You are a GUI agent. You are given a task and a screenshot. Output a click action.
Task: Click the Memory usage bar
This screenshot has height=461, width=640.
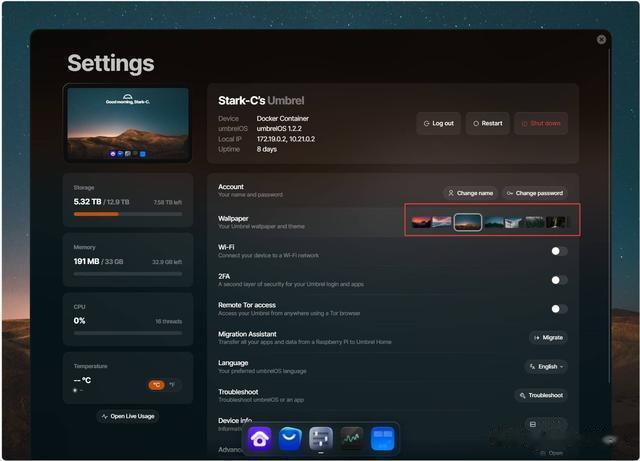128,274
